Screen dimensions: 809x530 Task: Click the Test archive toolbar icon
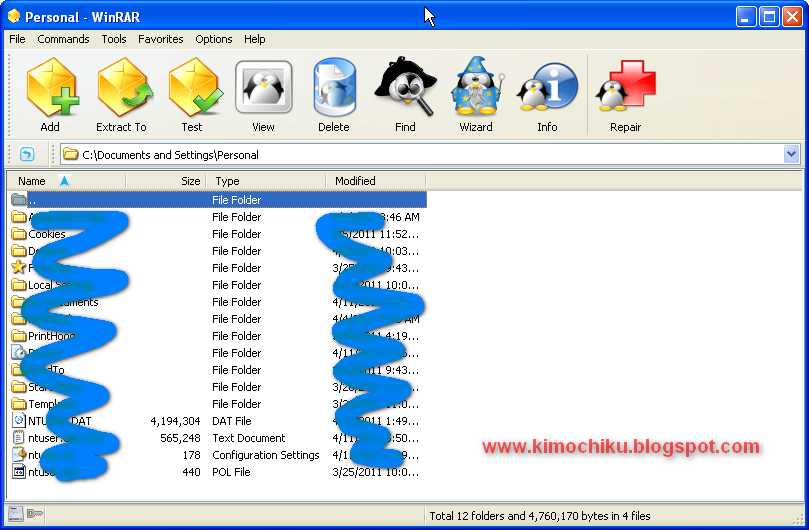click(x=195, y=88)
